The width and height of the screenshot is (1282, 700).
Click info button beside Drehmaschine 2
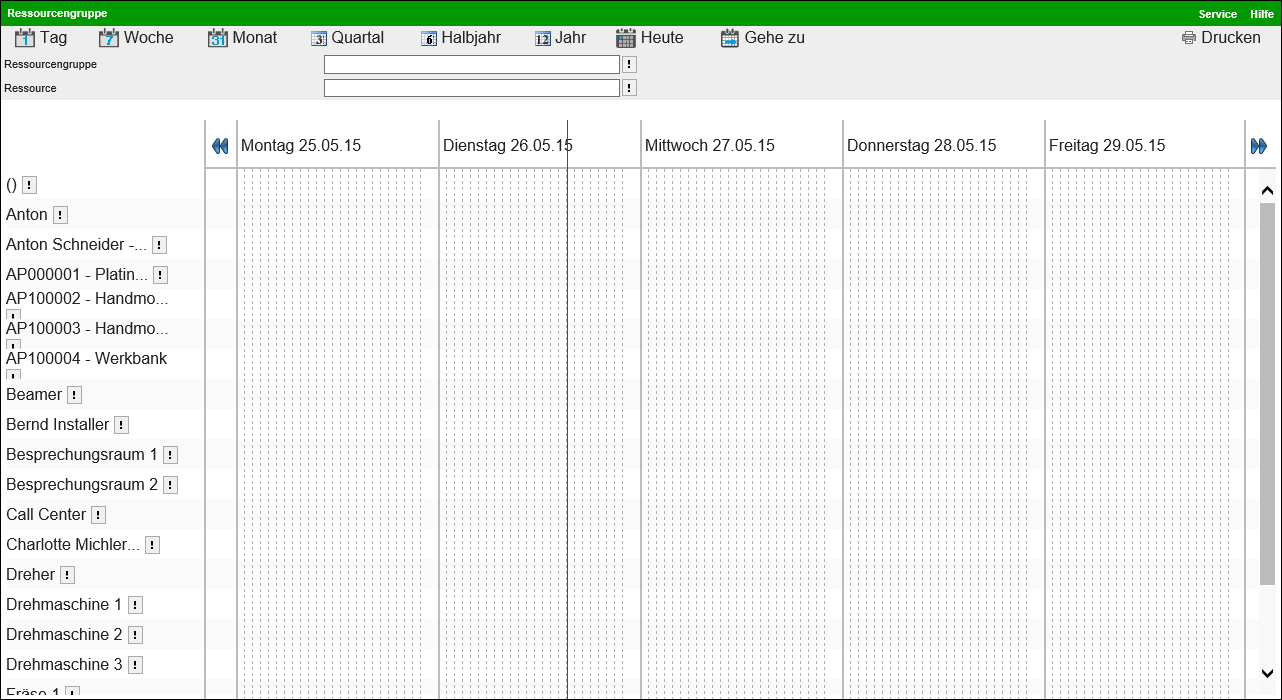click(x=135, y=635)
